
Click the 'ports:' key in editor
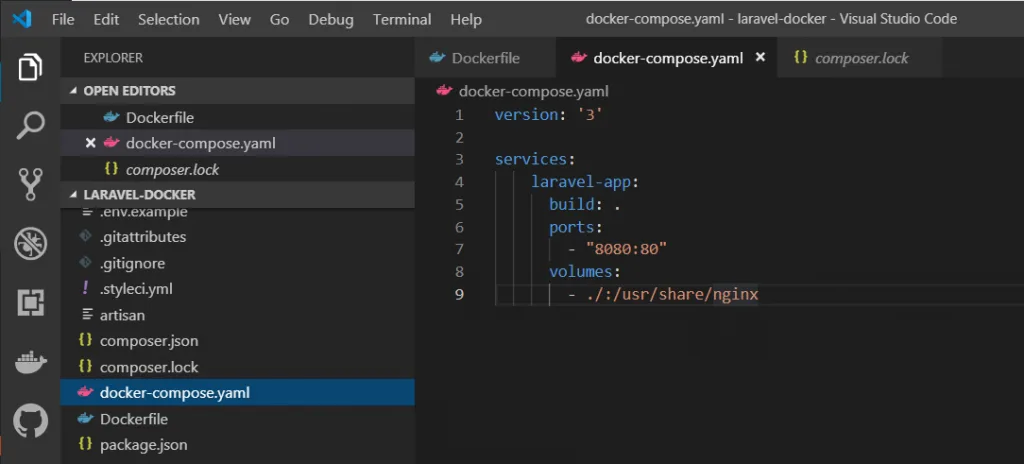click(x=575, y=227)
